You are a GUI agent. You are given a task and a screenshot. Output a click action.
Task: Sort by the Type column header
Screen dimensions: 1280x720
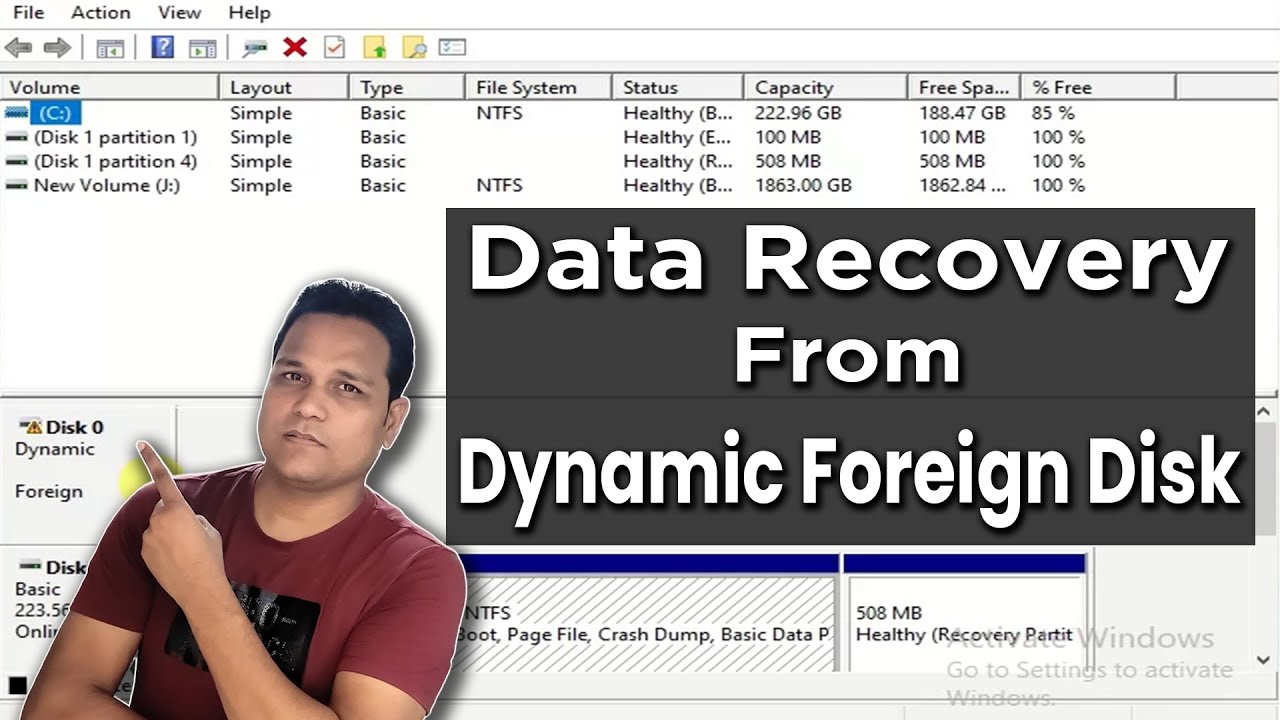tap(407, 87)
